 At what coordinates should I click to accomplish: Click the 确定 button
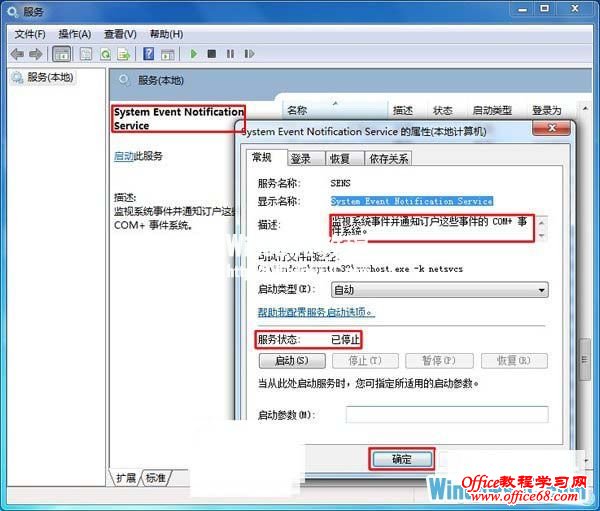[402, 459]
